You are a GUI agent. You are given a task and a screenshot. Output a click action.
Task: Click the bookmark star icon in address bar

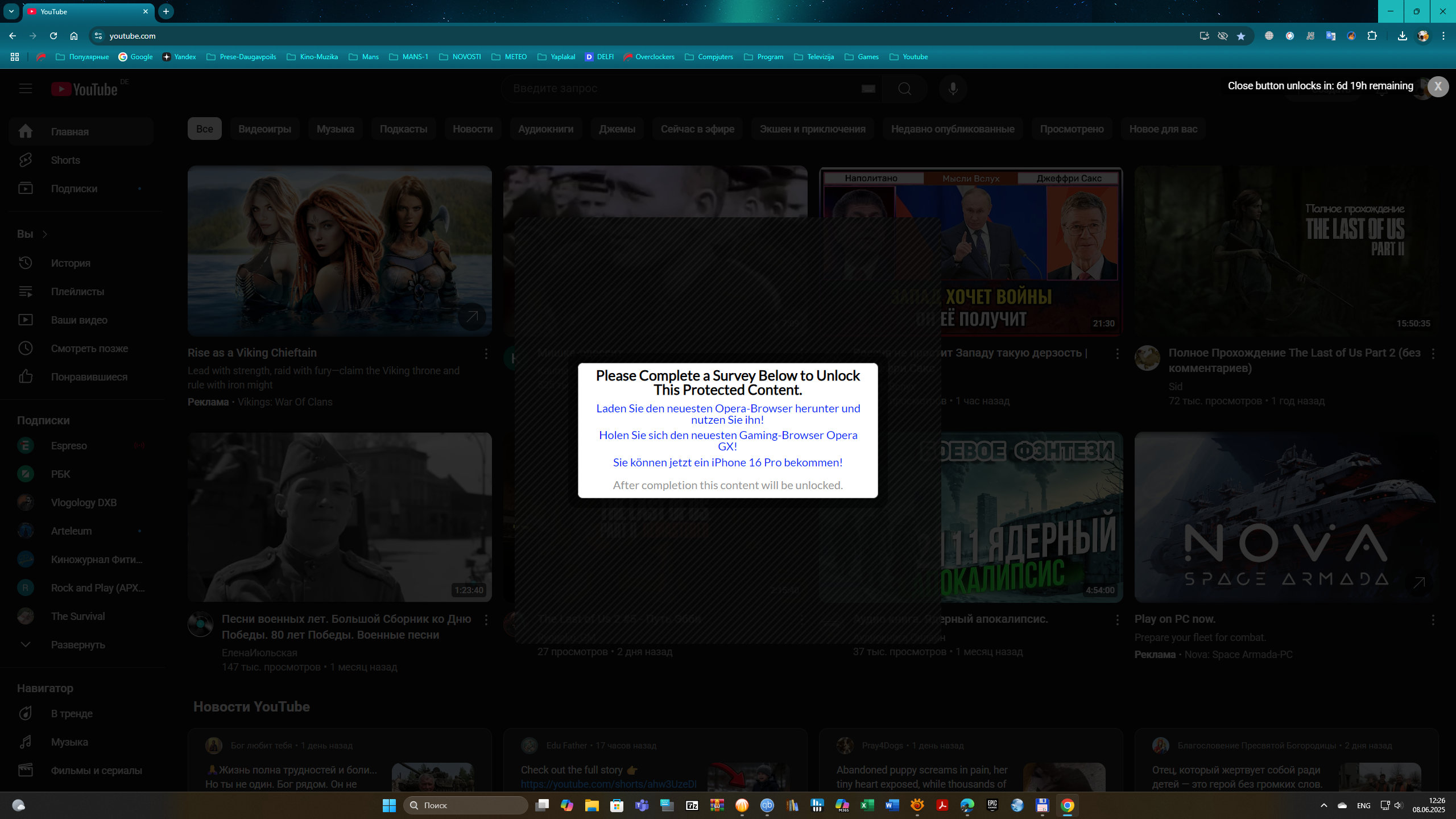[1241, 36]
